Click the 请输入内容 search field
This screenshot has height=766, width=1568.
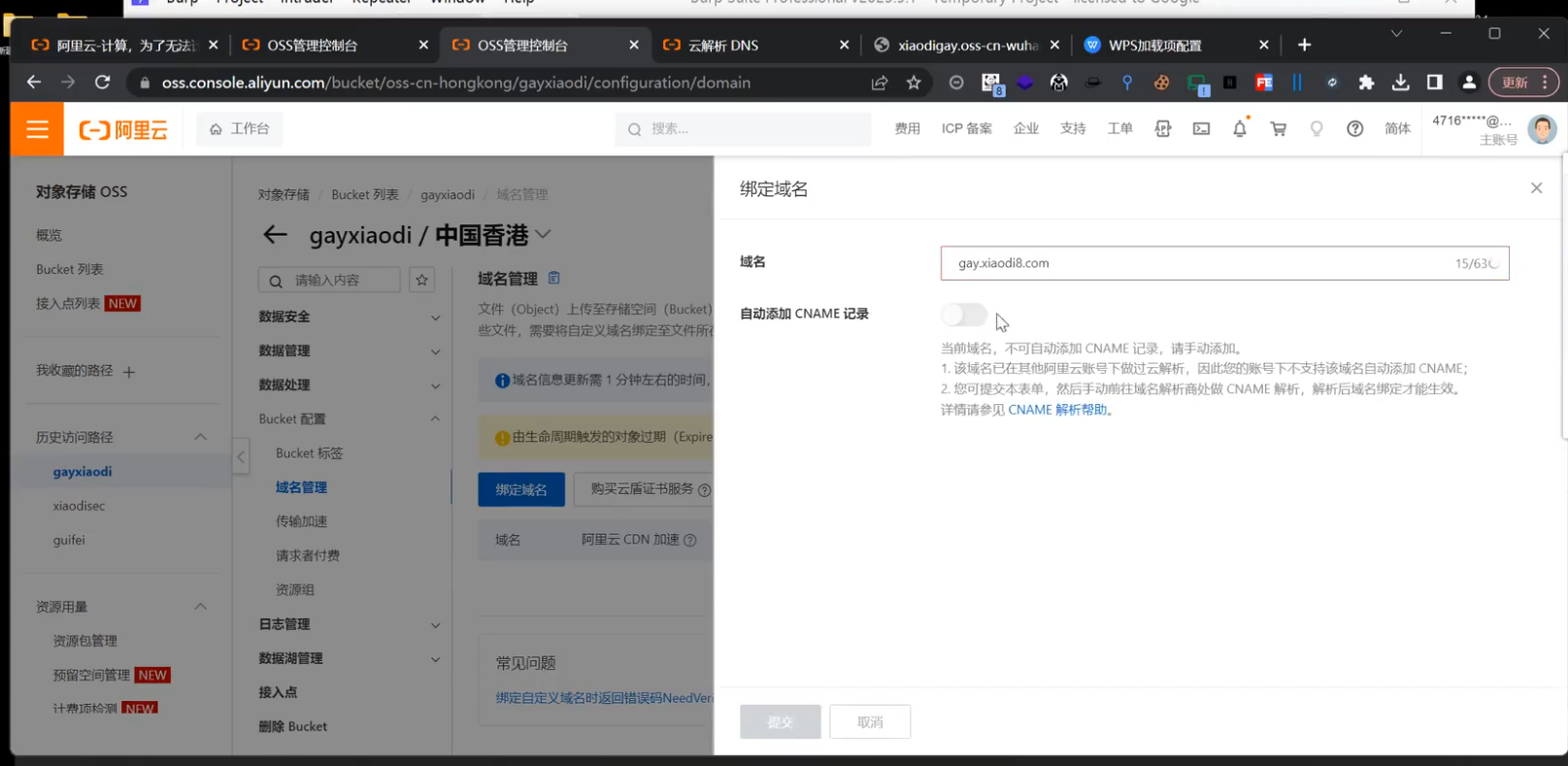pos(329,281)
